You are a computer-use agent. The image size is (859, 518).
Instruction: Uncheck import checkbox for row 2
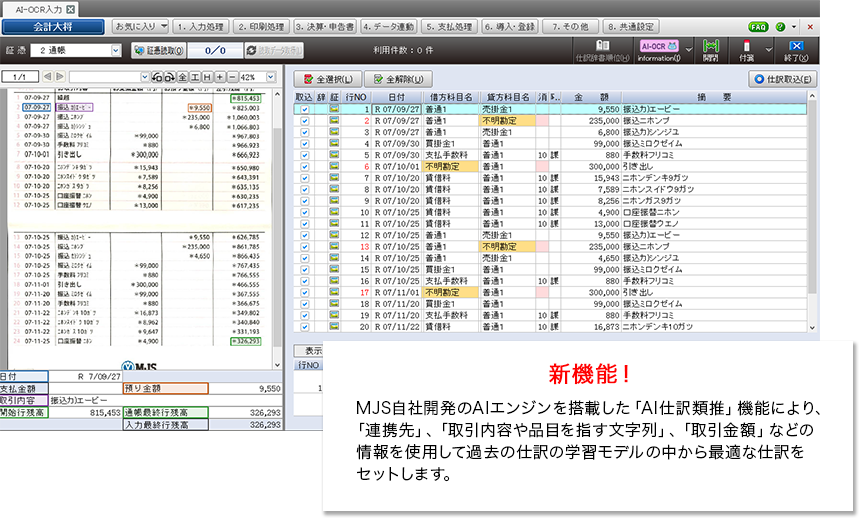tap(305, 121)
